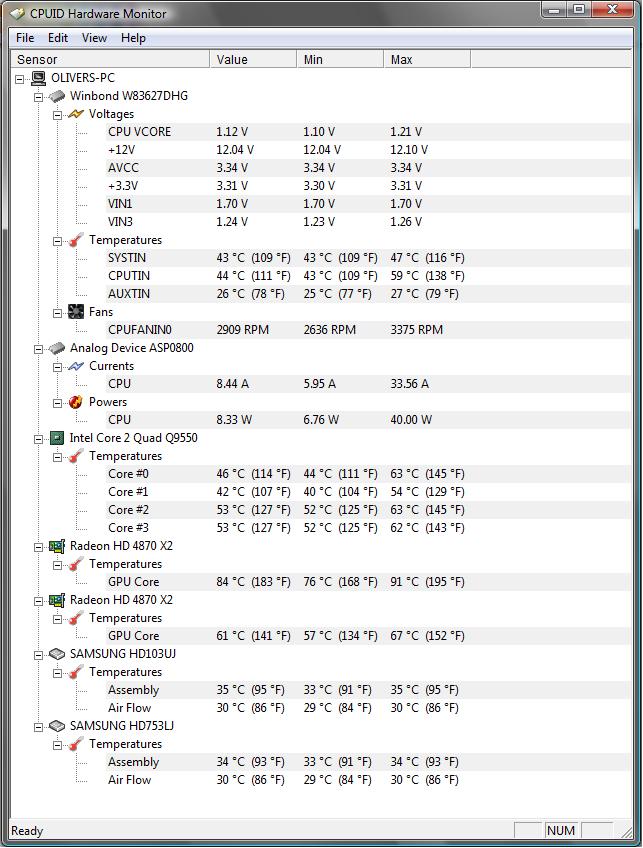
Task: Select the Powers flame icon
Action: [76, 402]
